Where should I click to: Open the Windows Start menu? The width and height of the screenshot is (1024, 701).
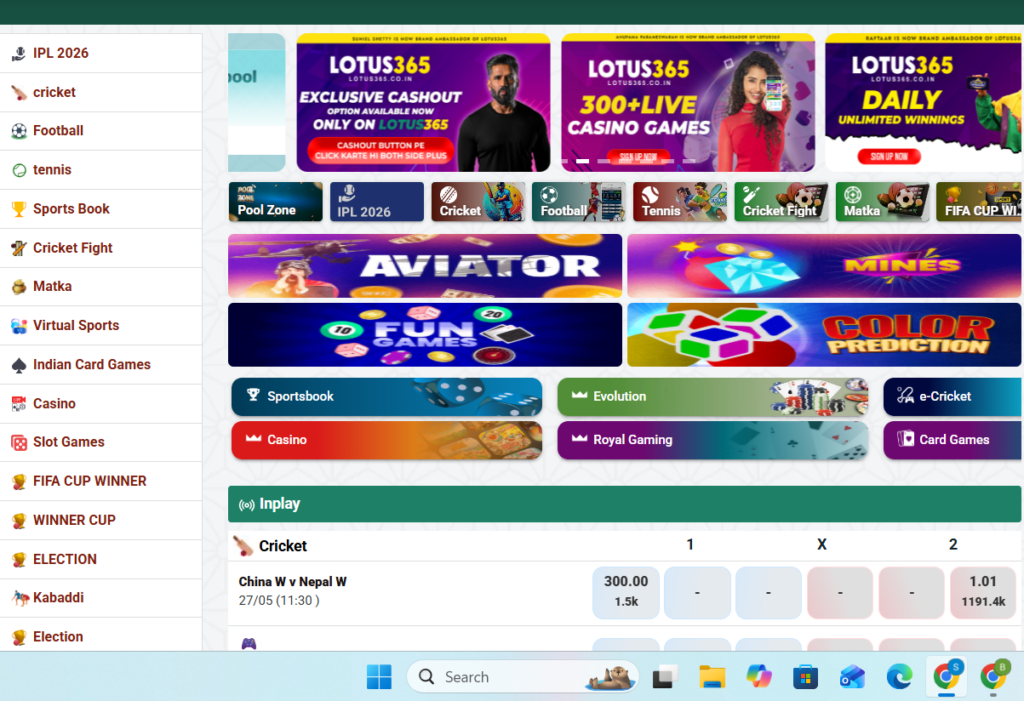(x=379, y=677)
